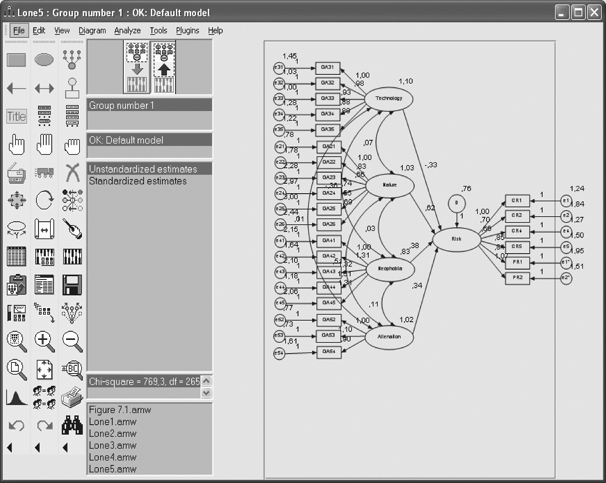Click the Risk latent variable ellipse
Screen dimensions: 606x483
(x=456, y=239)
